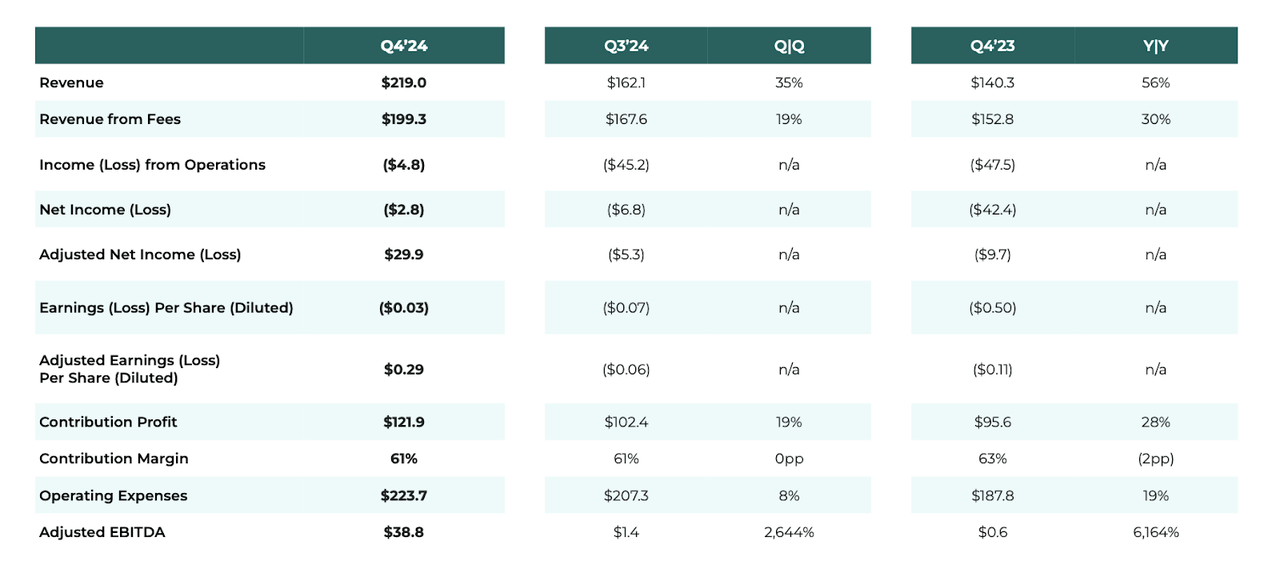Select the Contribution Margin row label

(114, 459)
